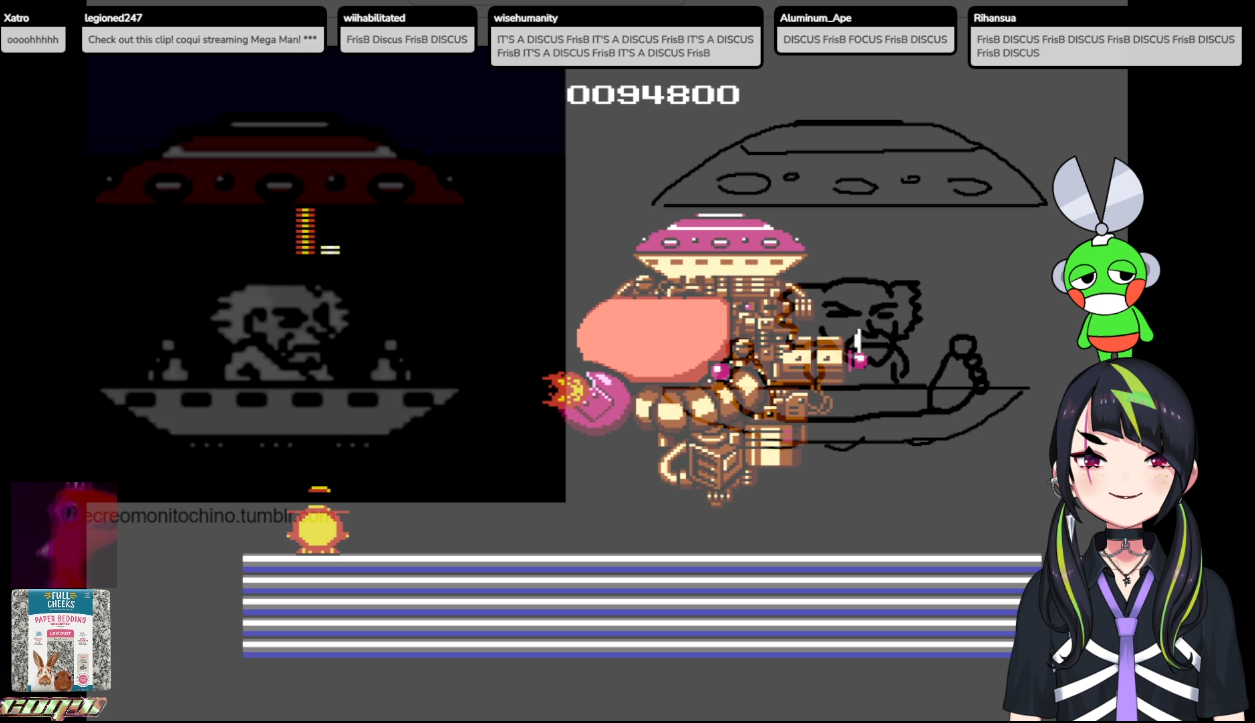Select Rihansua's FrisB DISCUS chat message

coord(1106,46)
